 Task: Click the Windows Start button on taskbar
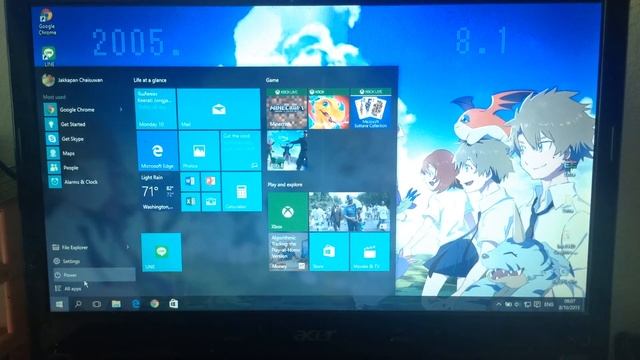[x=59, y=304]
